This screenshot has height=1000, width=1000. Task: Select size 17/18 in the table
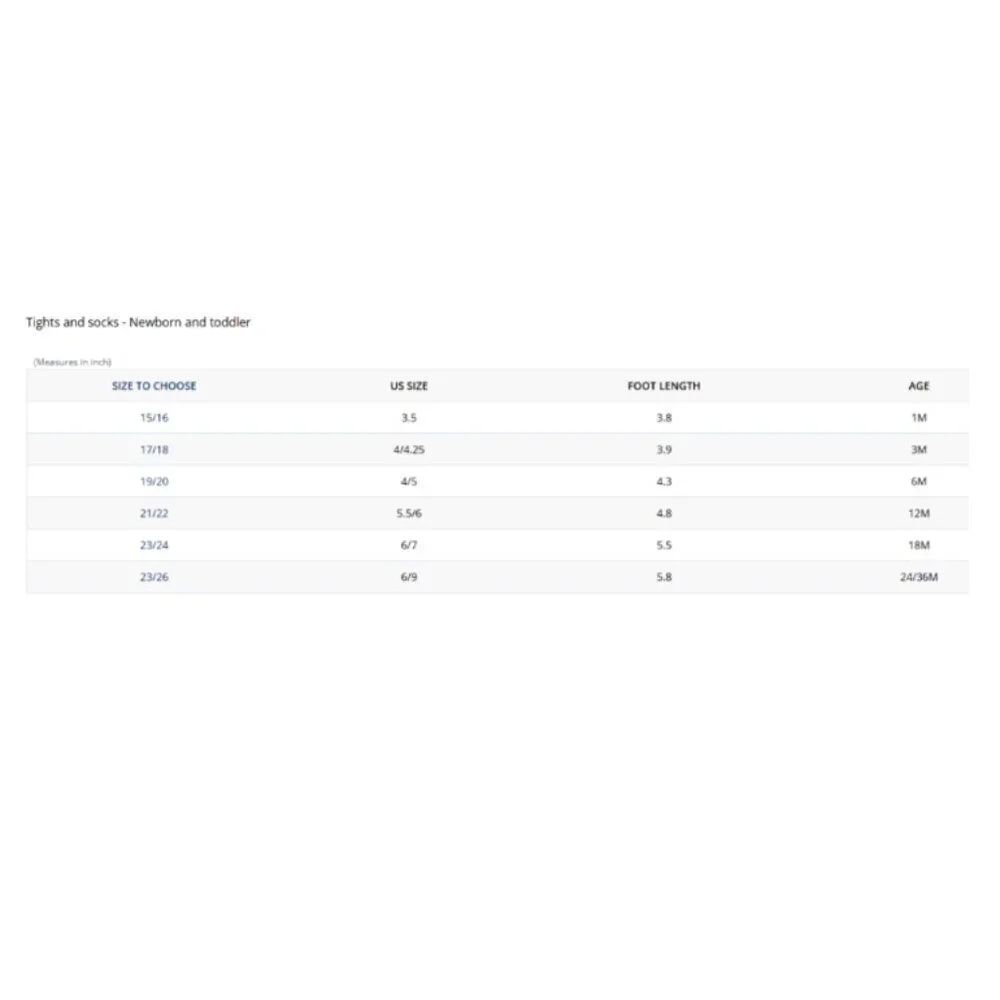(154, 450)
